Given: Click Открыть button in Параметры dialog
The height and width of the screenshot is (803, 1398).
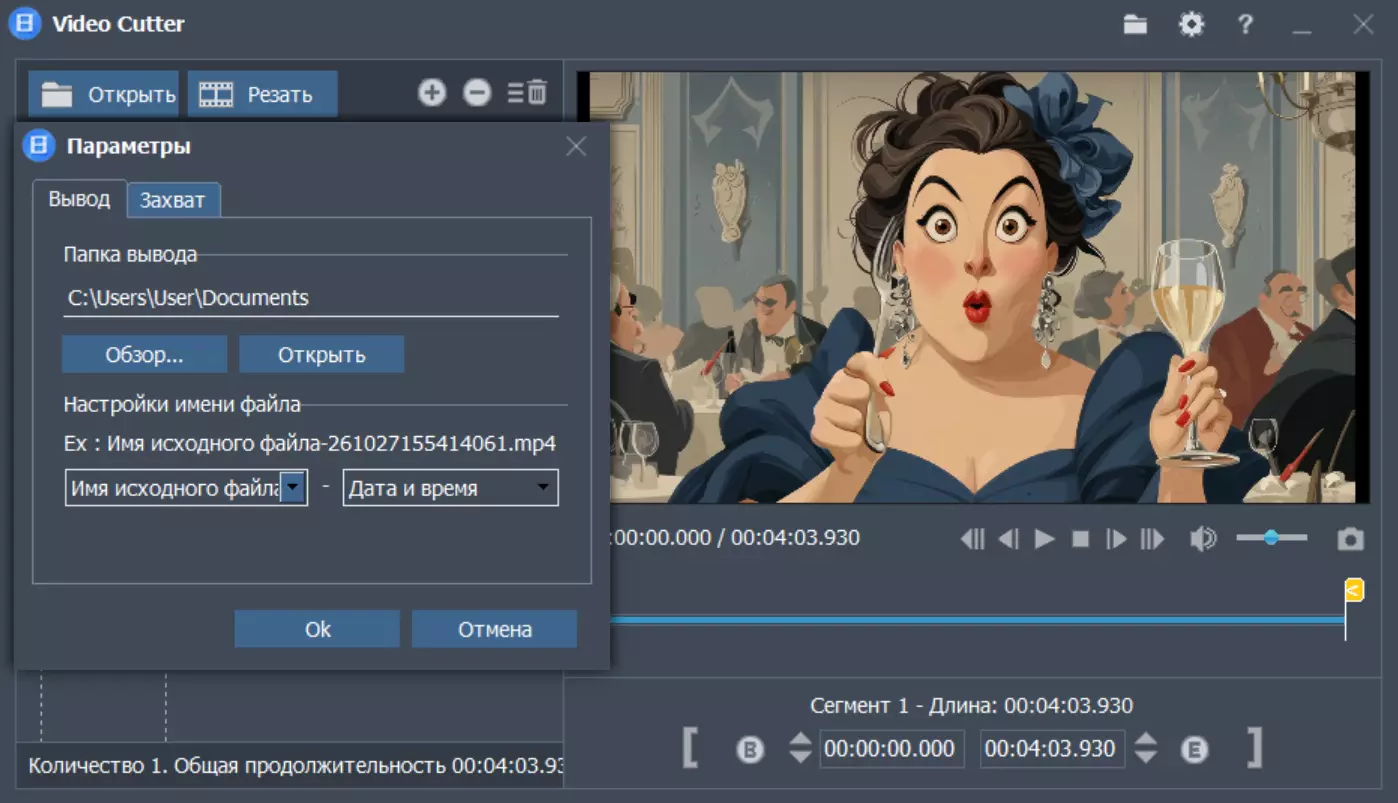Looking at the screenshot, I should [x=322, y=354].
